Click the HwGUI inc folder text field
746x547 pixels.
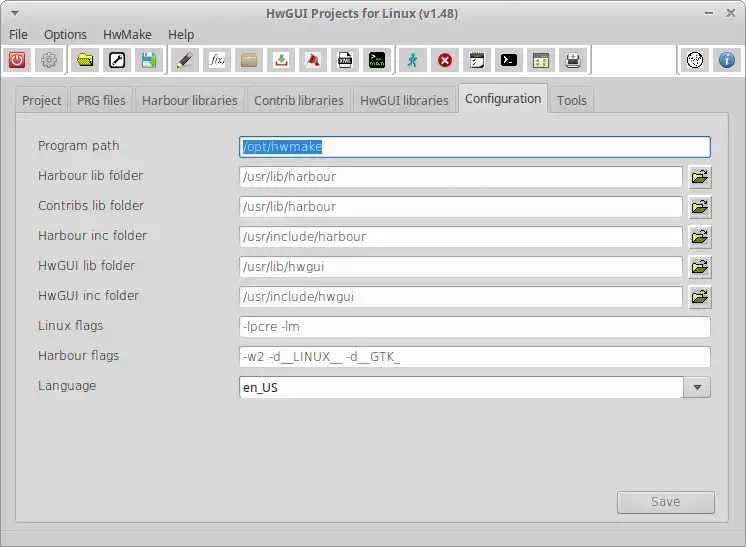(x=461, y=297)
